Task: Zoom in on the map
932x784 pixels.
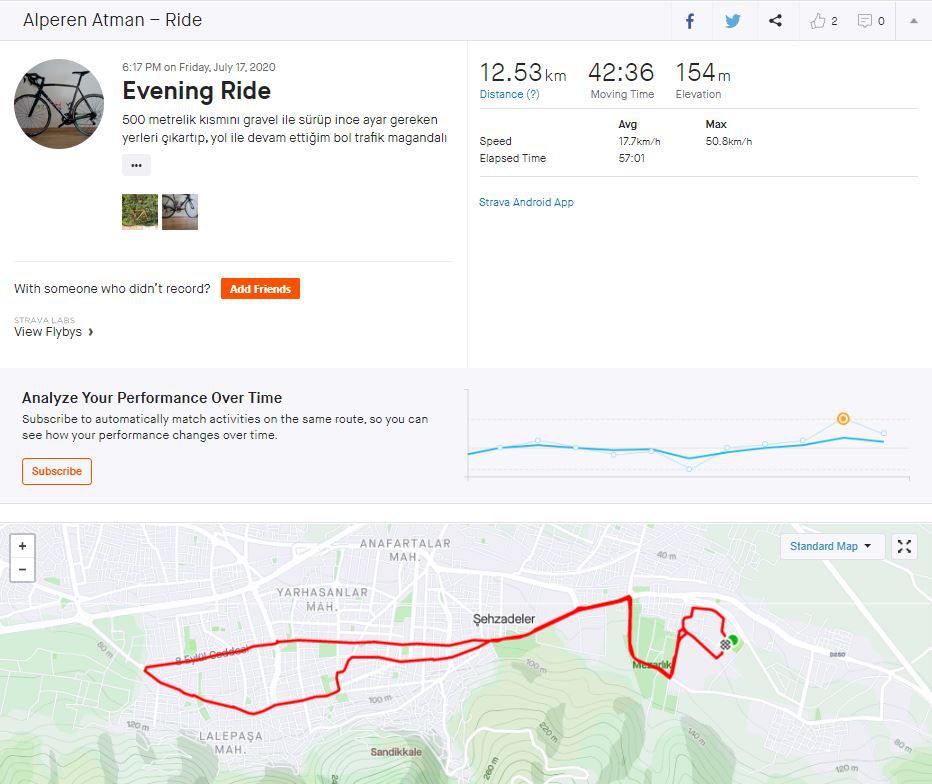Action: coord(22,546)
